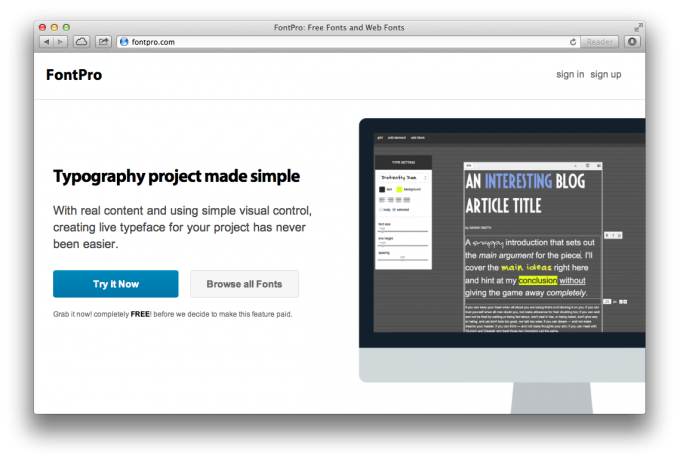This screenshot has height=461, width=680.
Task: Click left align icon in preview Type Setting panel
Action: [382, 200]
